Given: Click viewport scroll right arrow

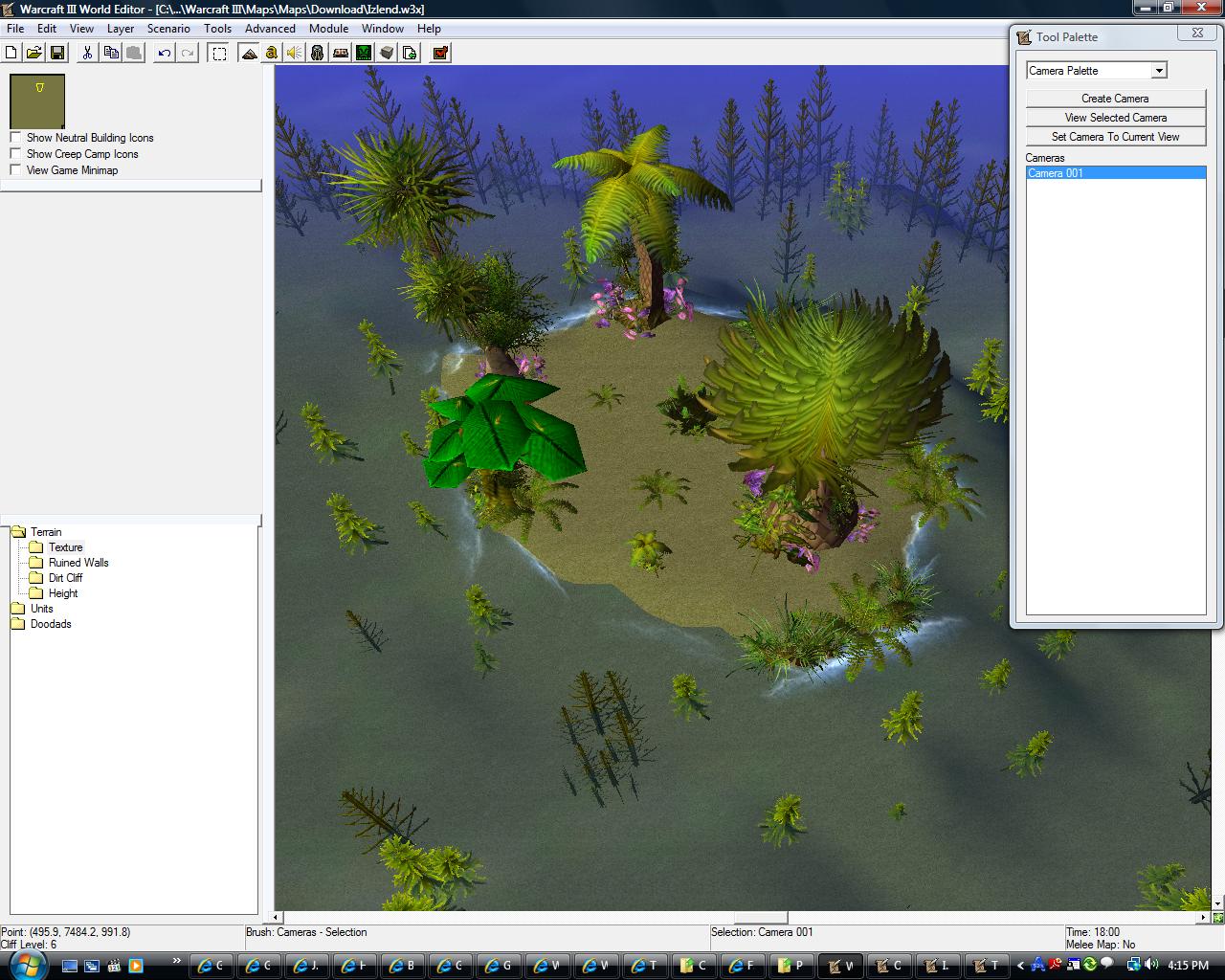Looking at the screenshot, I should (x=1204, y=918).
